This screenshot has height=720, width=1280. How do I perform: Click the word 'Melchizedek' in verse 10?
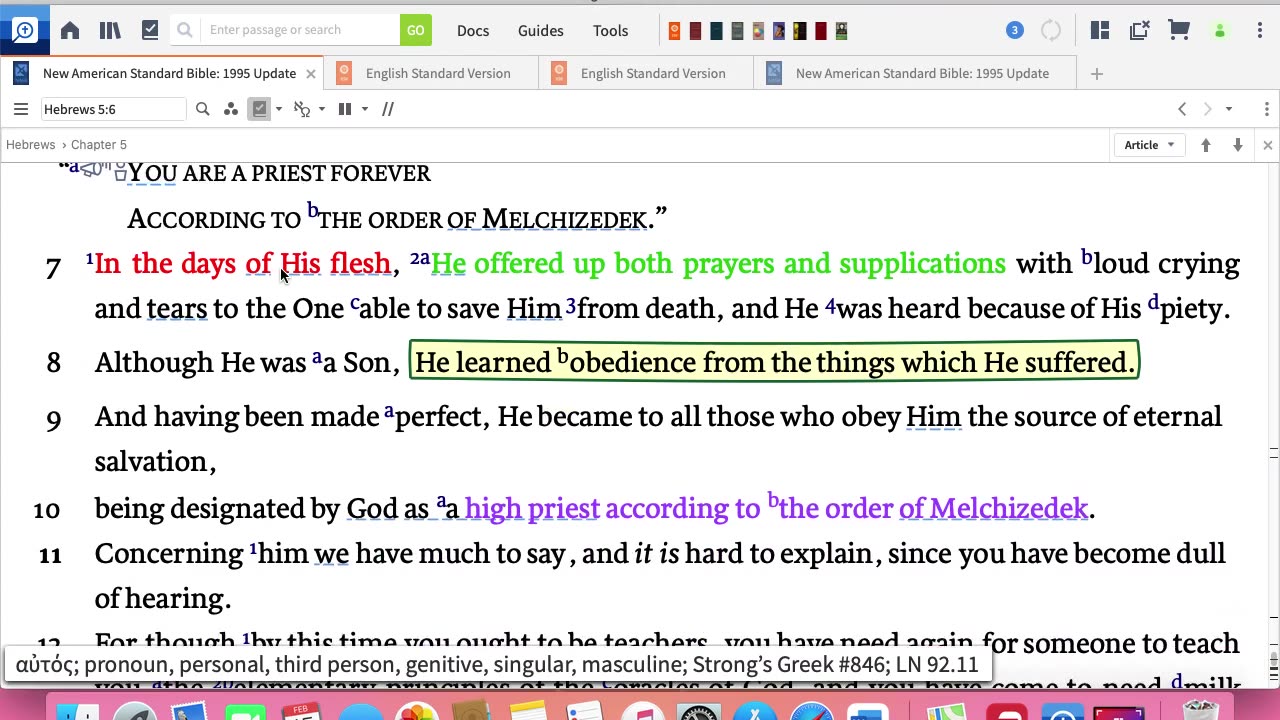point(1008,508)
